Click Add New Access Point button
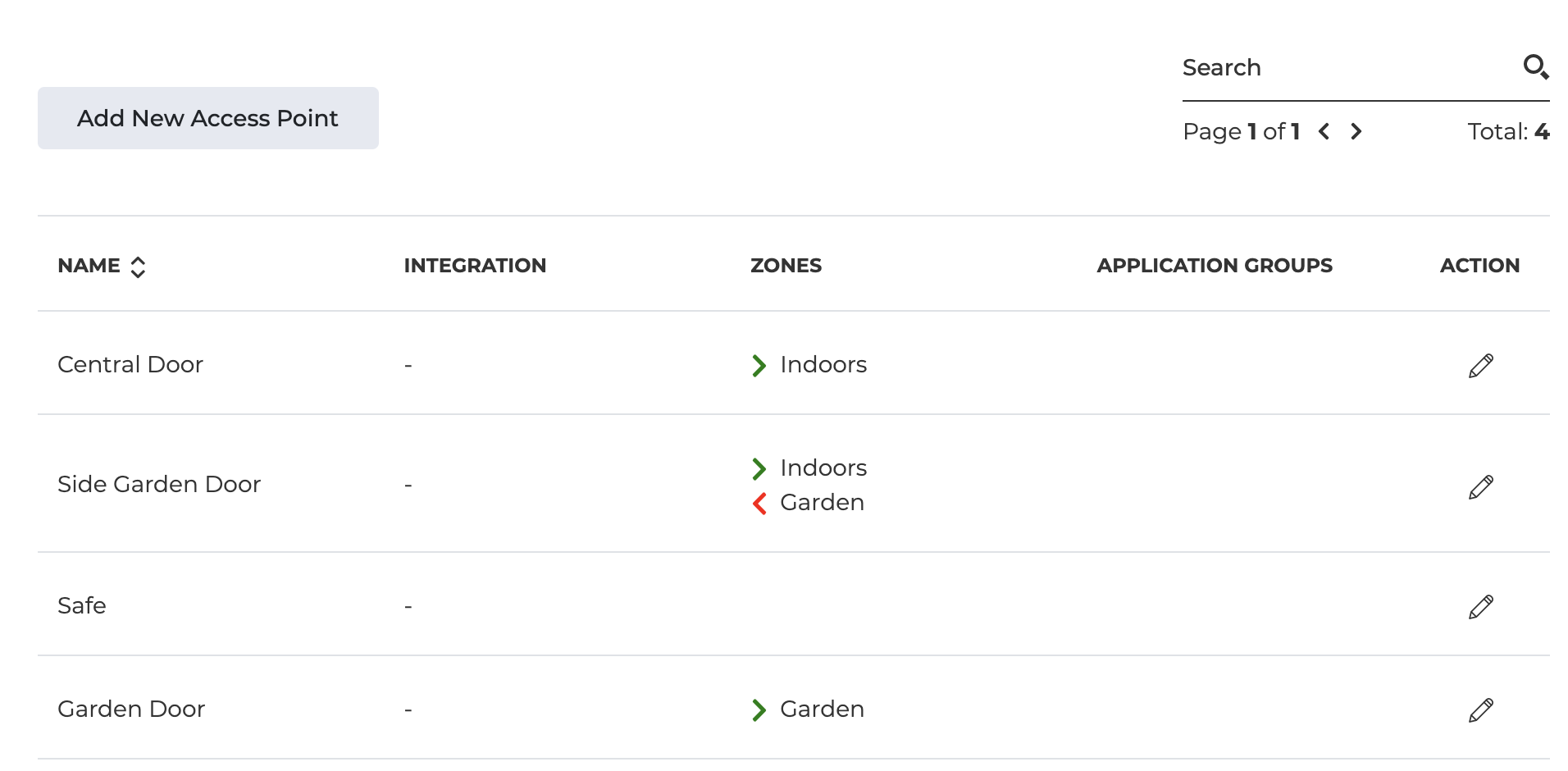 (x=208, y=118)
